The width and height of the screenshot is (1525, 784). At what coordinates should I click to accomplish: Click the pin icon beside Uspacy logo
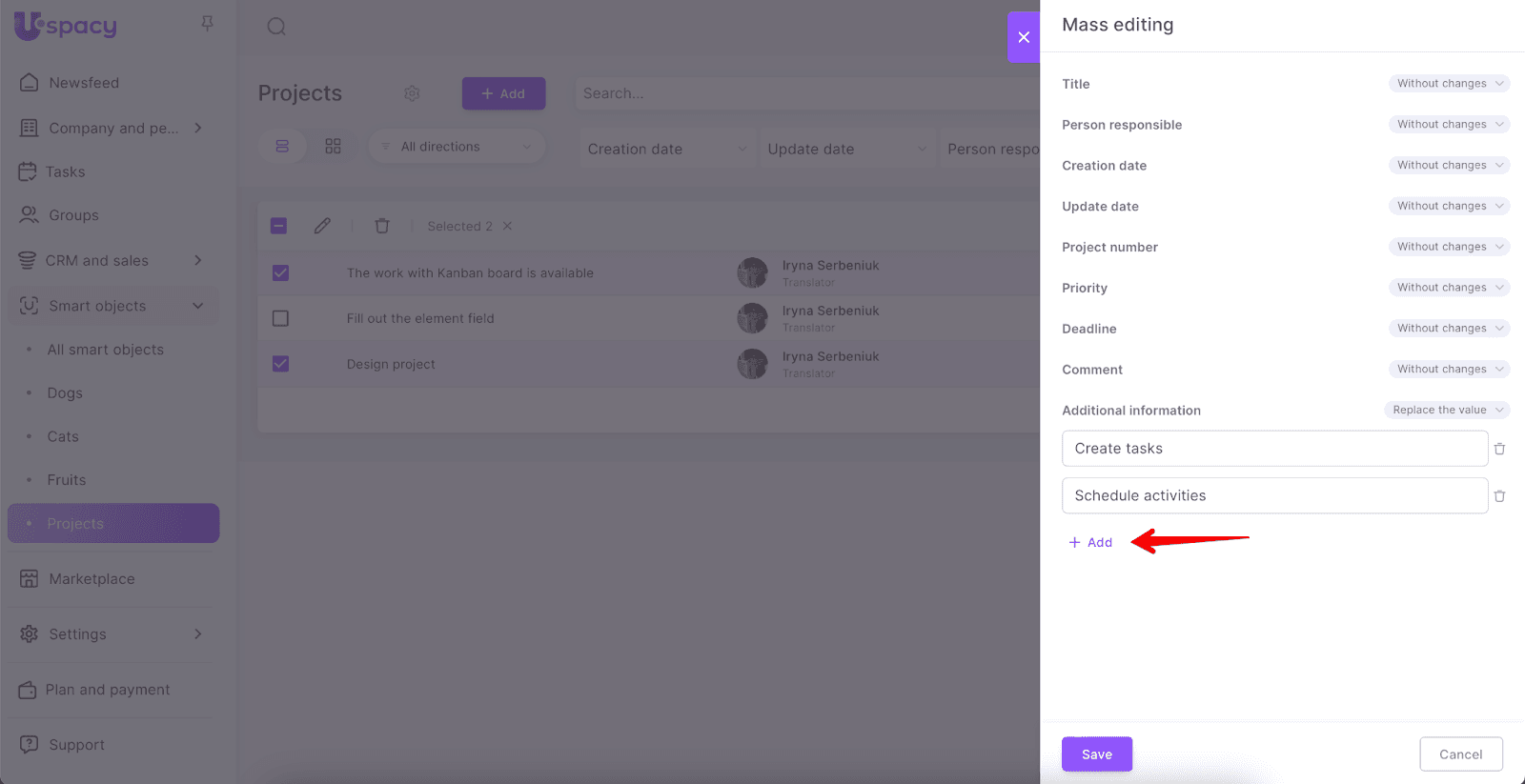pyautogui.click(x=207, y=24)
